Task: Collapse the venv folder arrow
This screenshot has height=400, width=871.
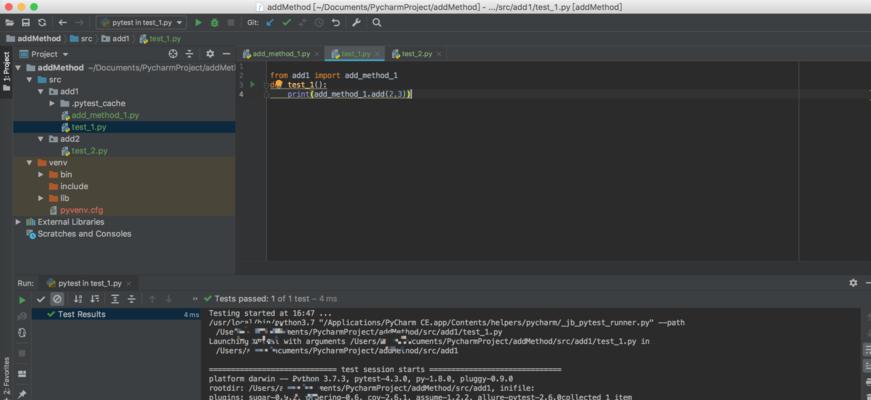Action: [x=29, y=163]
